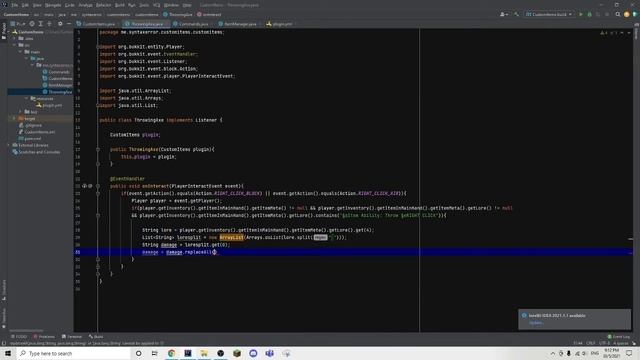Click the Build project hammer icon
640x360 pixels.
coord(516,14)
